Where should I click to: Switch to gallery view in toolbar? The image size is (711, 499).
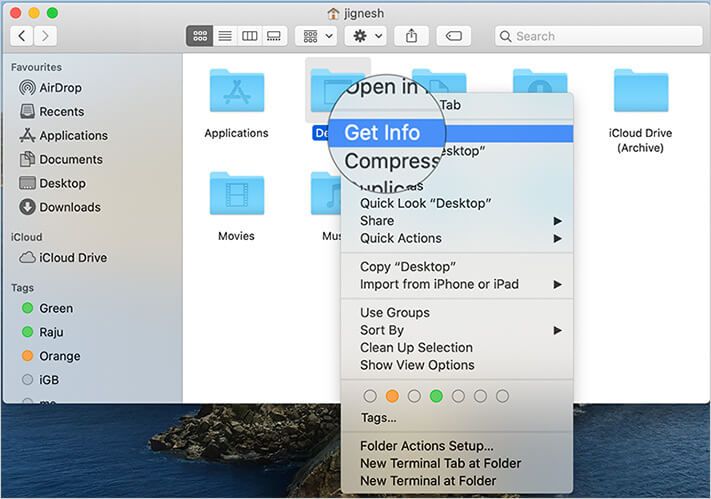[x=275, y=36]
